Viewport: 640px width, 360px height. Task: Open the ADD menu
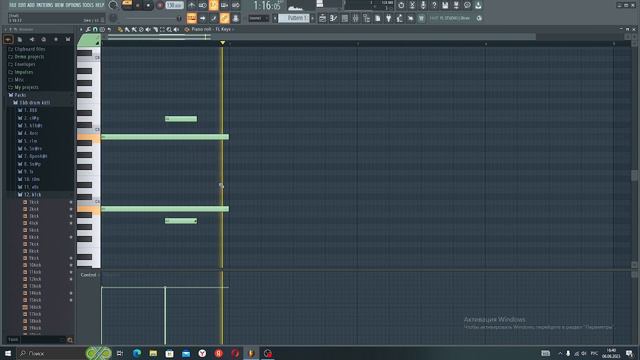click(31, 5)
